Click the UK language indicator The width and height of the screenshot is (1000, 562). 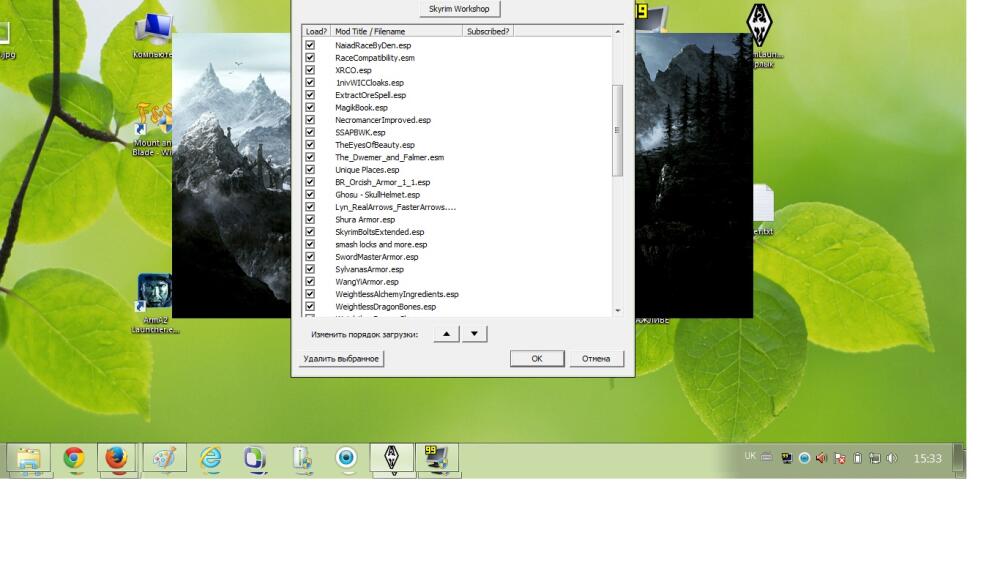(x=750, y=456)
